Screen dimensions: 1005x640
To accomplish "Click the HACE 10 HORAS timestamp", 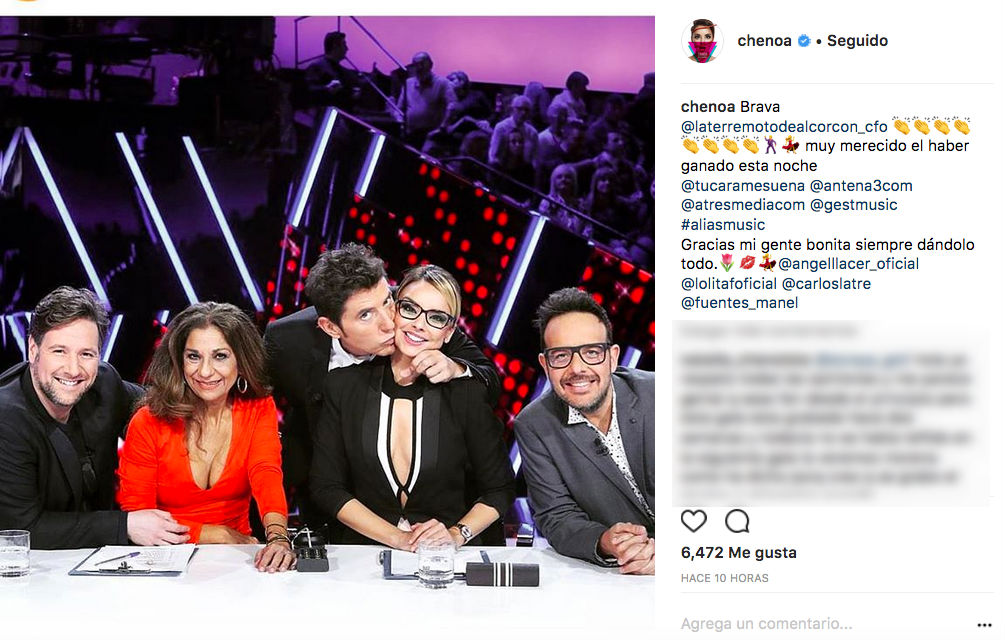I will click(724, 578).
